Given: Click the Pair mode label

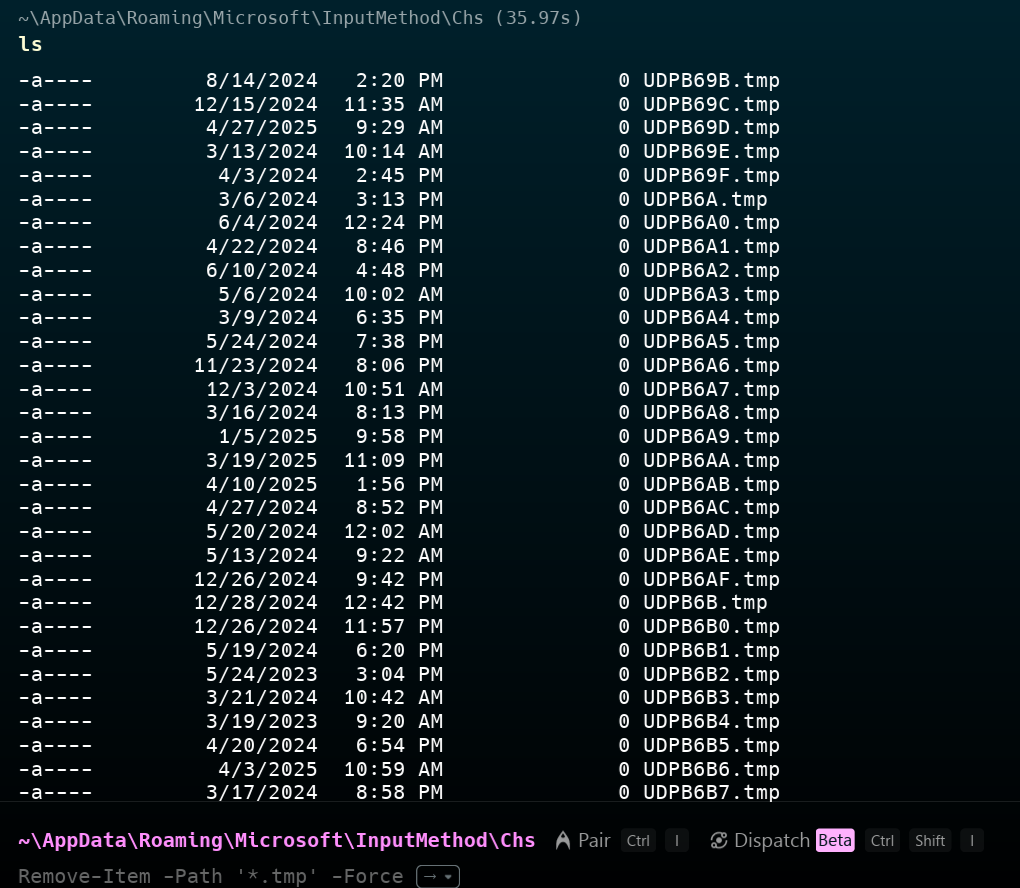Looking at the screenshot, I should point(594,840).
